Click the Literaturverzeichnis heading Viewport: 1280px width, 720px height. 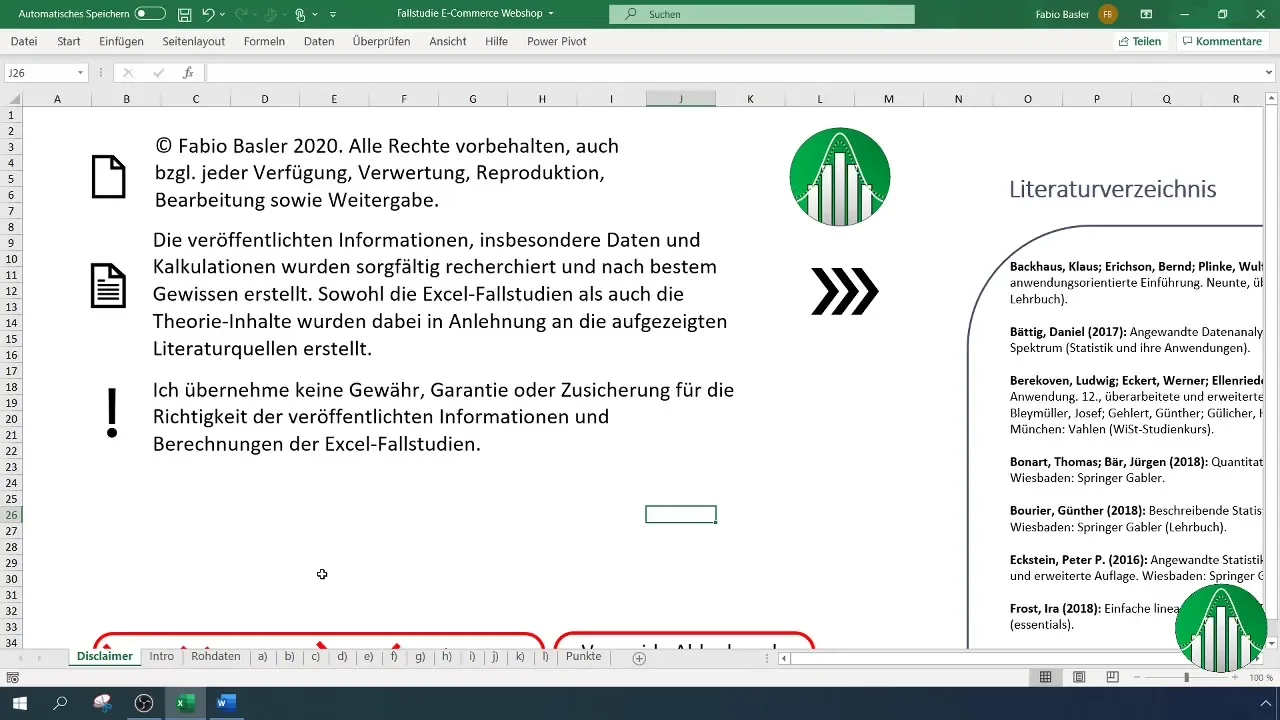tap(1112, 189)
